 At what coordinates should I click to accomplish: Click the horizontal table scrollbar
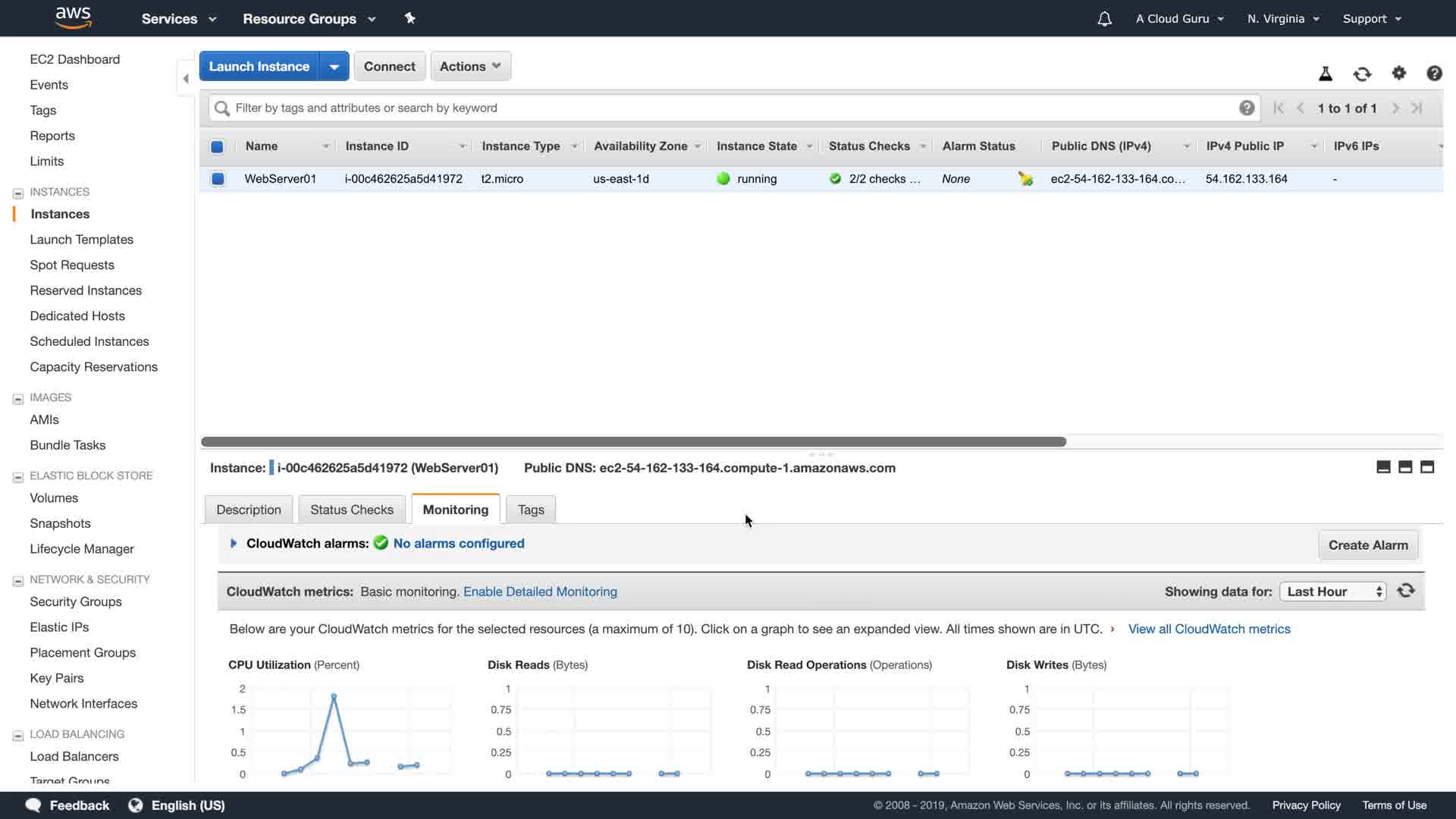633,442
